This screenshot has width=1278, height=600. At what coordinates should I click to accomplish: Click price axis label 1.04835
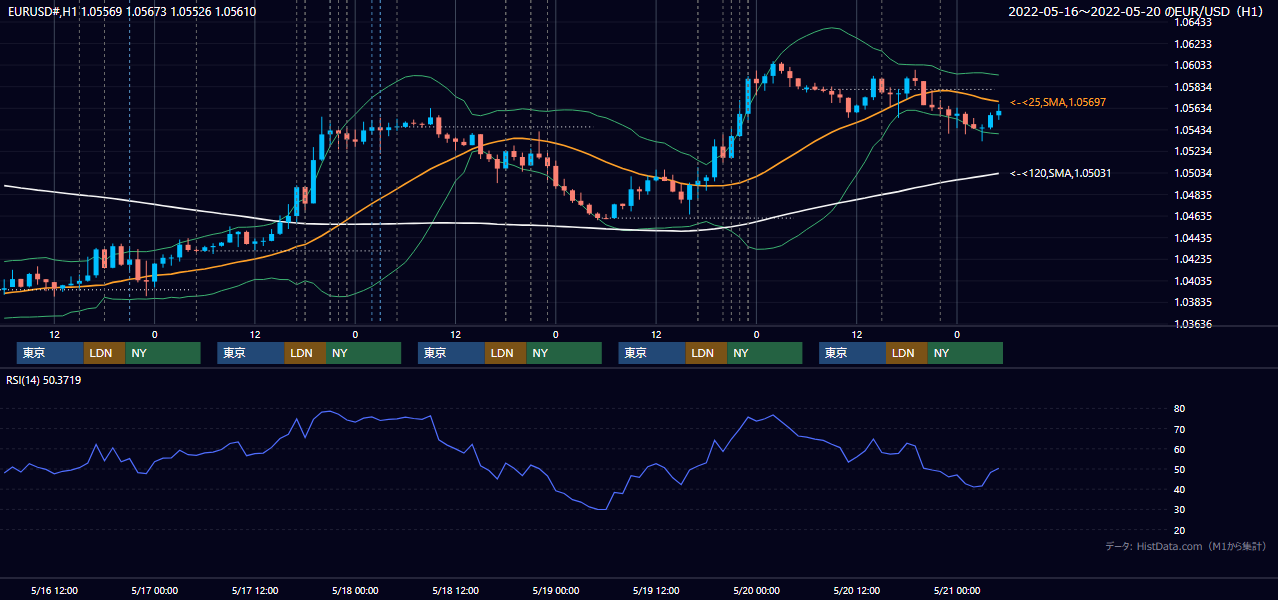[1192, 194]
